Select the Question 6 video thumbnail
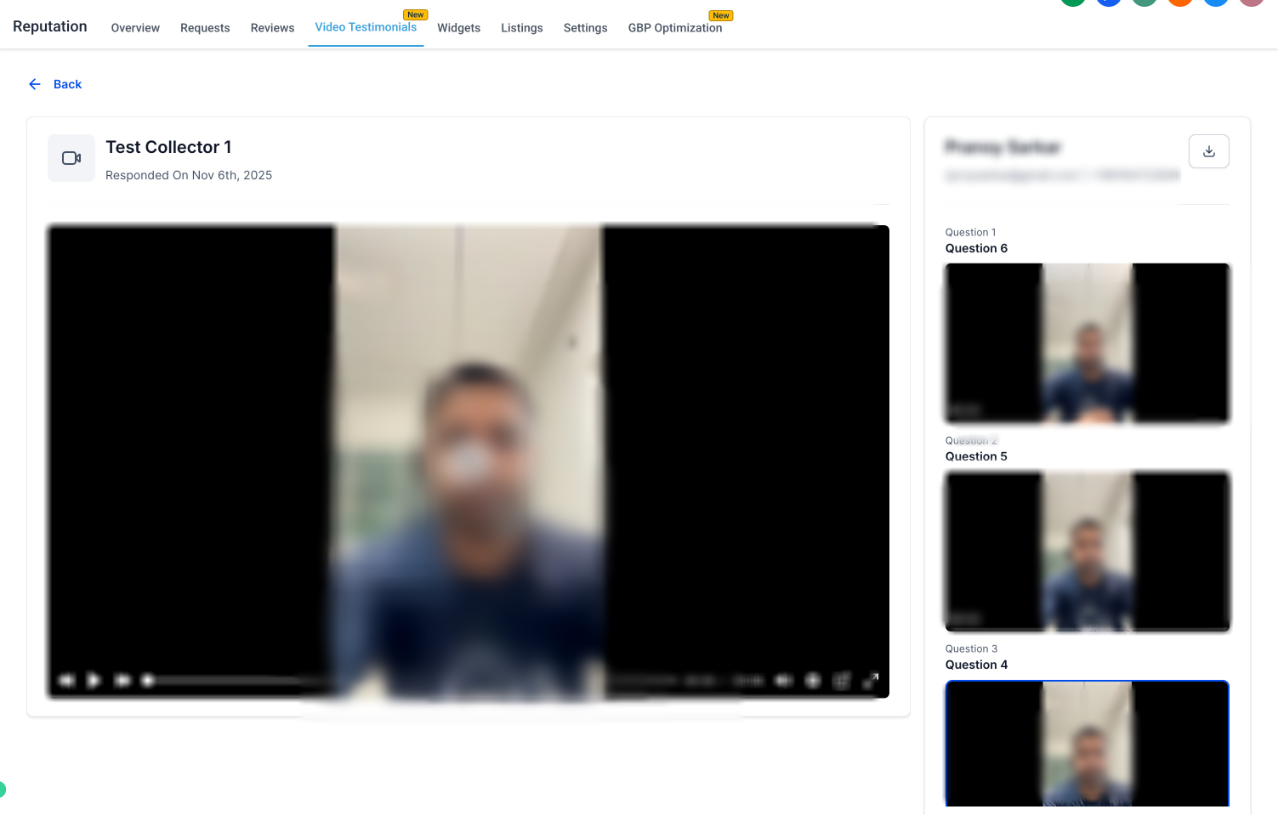This screenshot has height=815, width=1278. pyautogui.click(x=1087, y=343)
